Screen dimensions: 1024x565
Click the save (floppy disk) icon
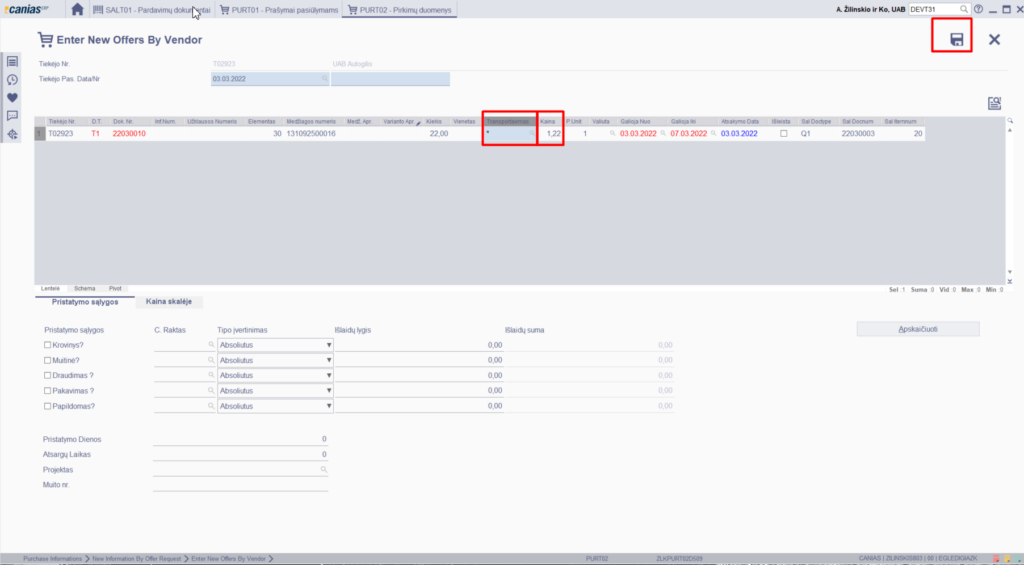pyautogui.click(x=956, y=39)
